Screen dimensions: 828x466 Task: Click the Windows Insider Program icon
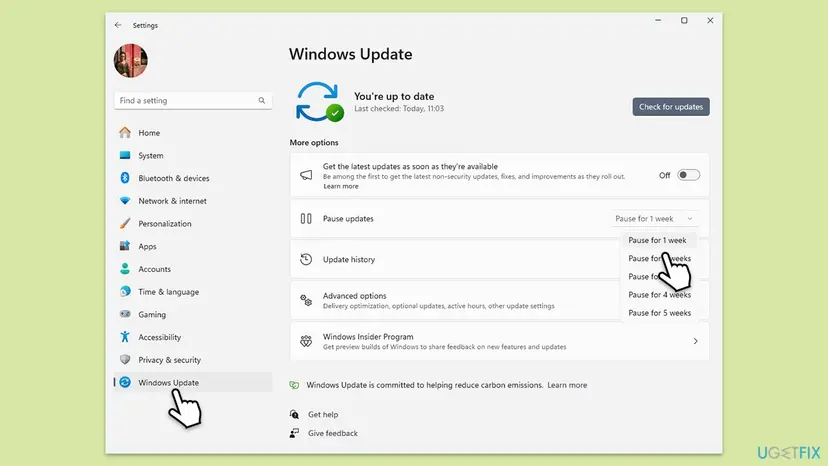(x=306, y=341)
